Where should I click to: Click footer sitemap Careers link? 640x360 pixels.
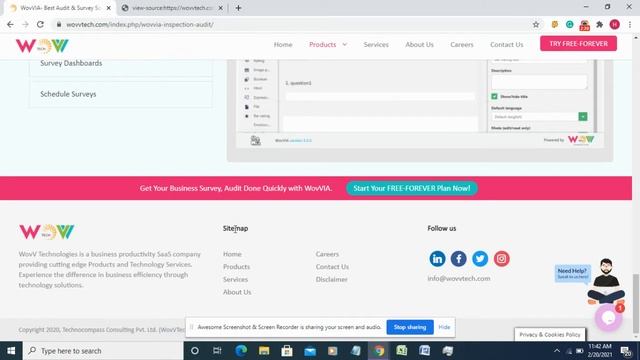327,254
